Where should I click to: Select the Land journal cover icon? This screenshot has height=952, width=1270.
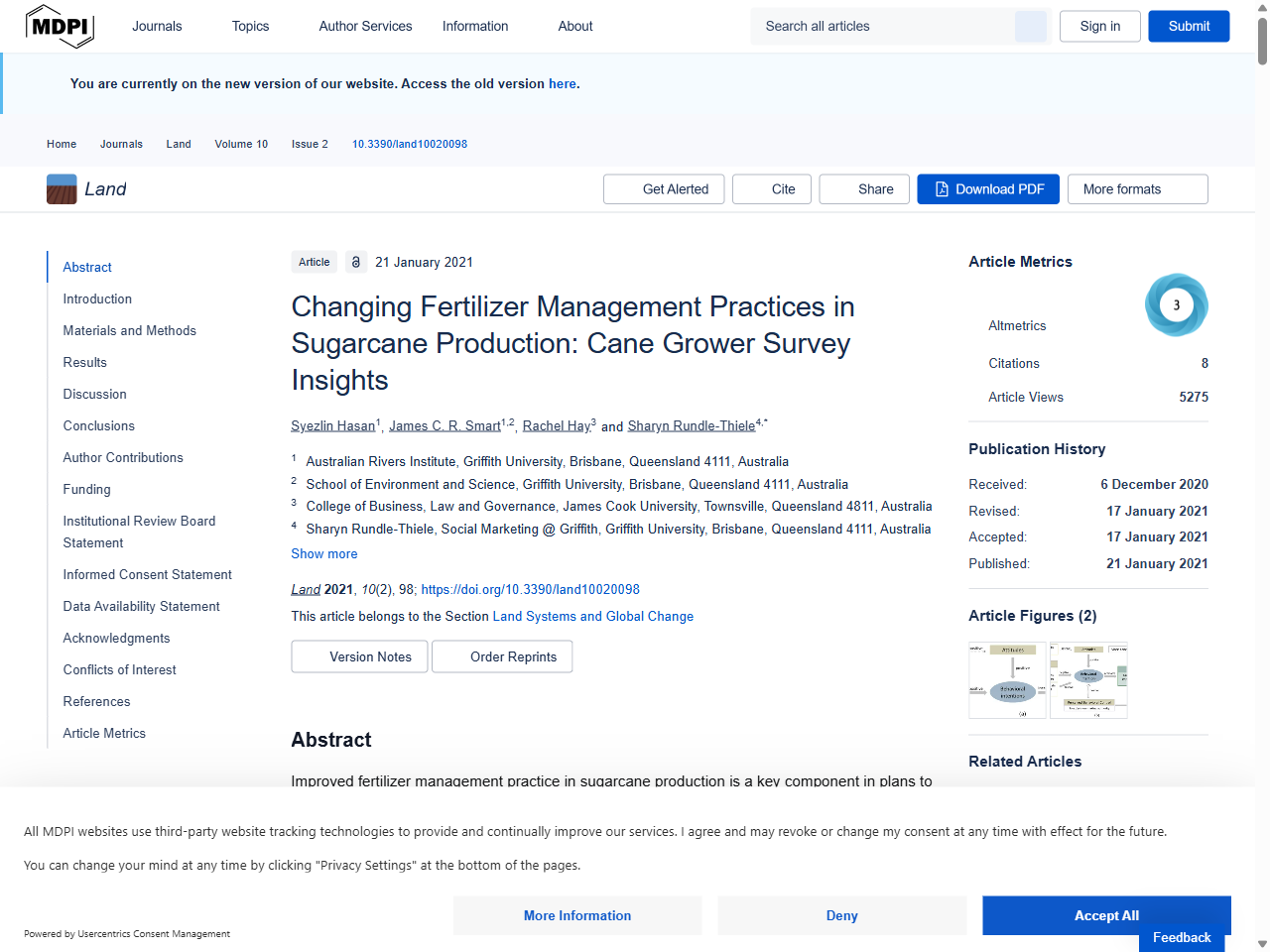[x=61, y=188]
